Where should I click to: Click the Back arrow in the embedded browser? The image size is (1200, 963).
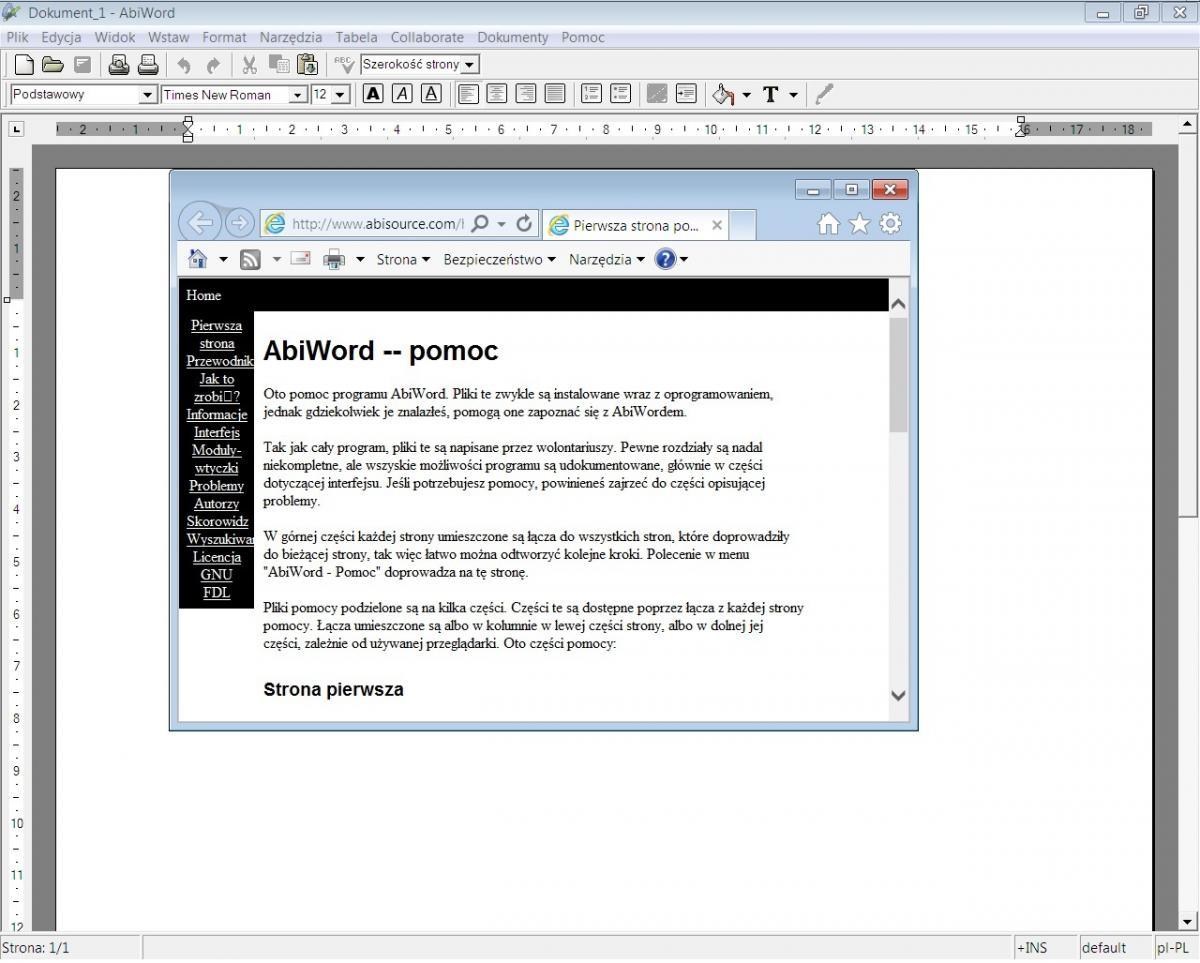click(x=200, y=223)
